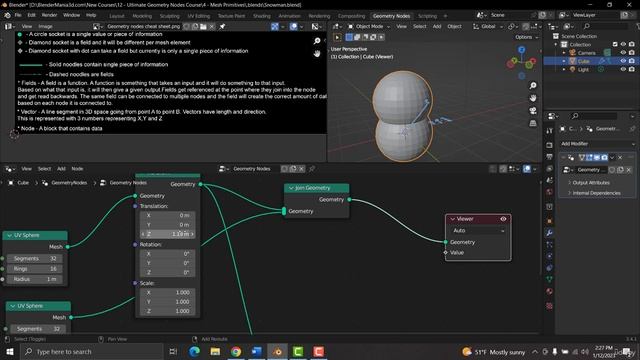The width and height of the screenshot is (640, 360).
Task: Click the pan hand gizmo in 3D viewport
Action: pyautogui.click(x=533, y=98)
